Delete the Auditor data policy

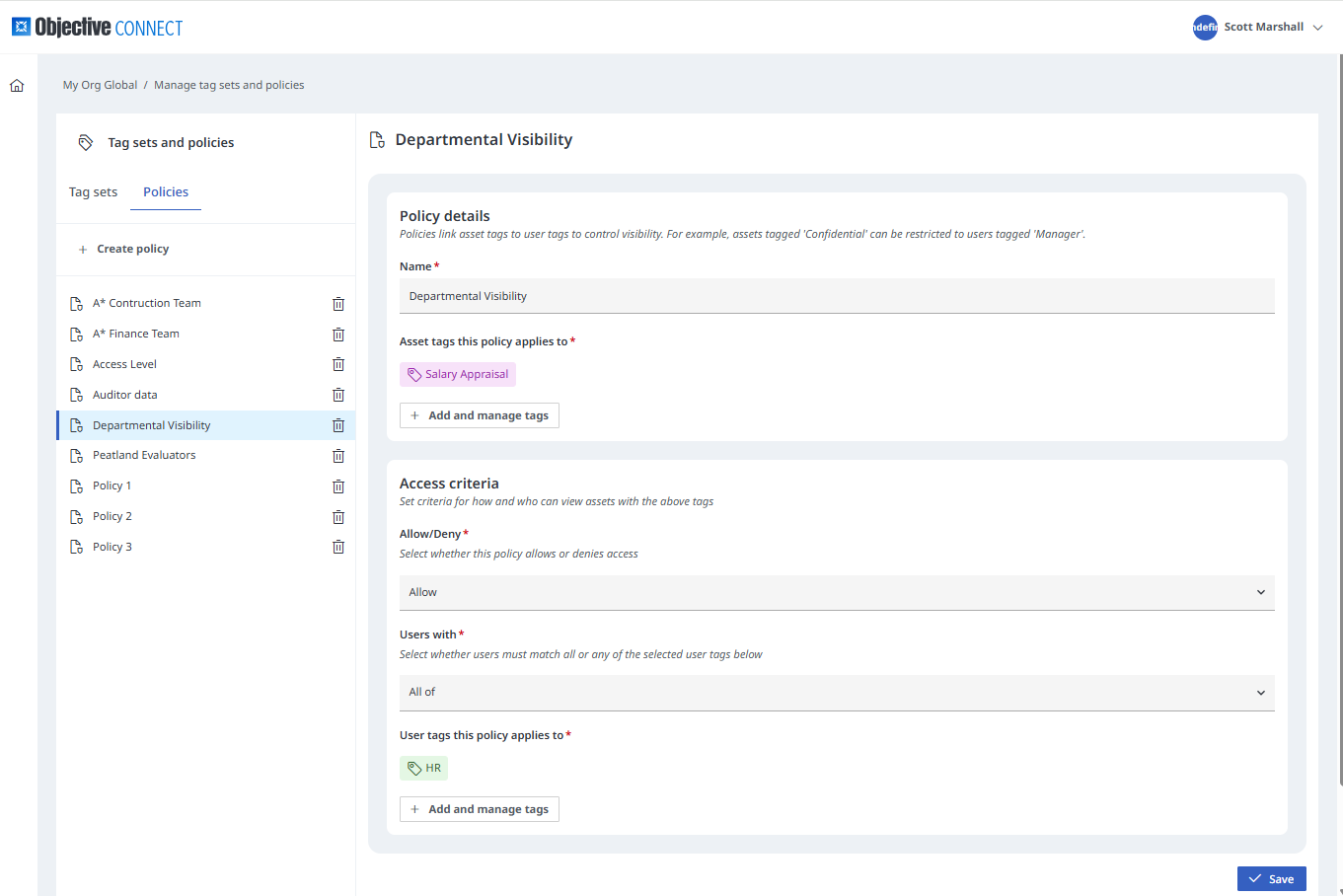pos(338,395)
